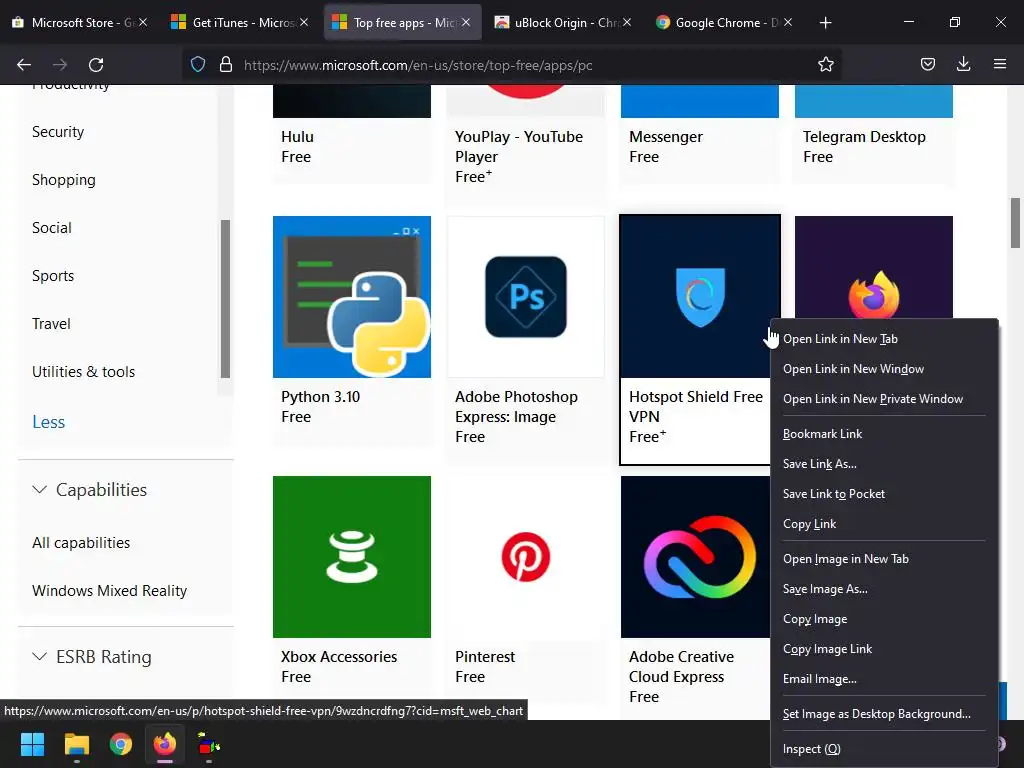Filter by the Social category
The width and height of the screenshot is (1024, 768).
[52, 228]
